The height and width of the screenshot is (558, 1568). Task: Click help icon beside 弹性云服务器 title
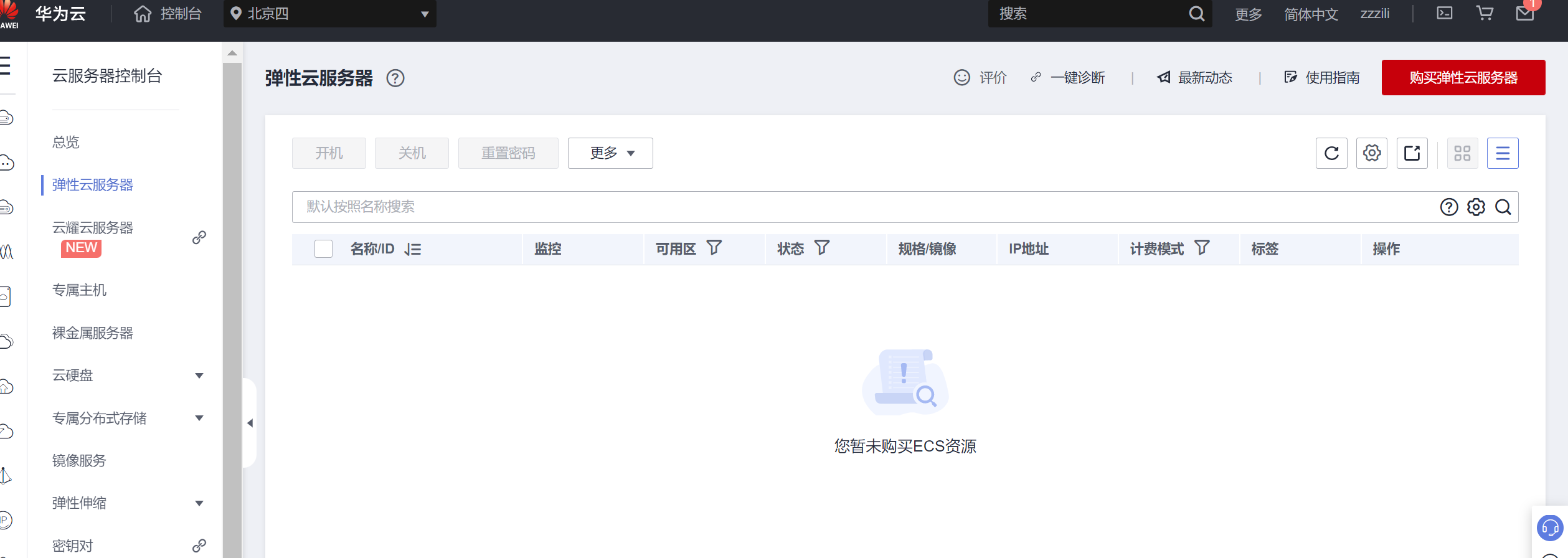pyautogui.click(x=395, y=78)
